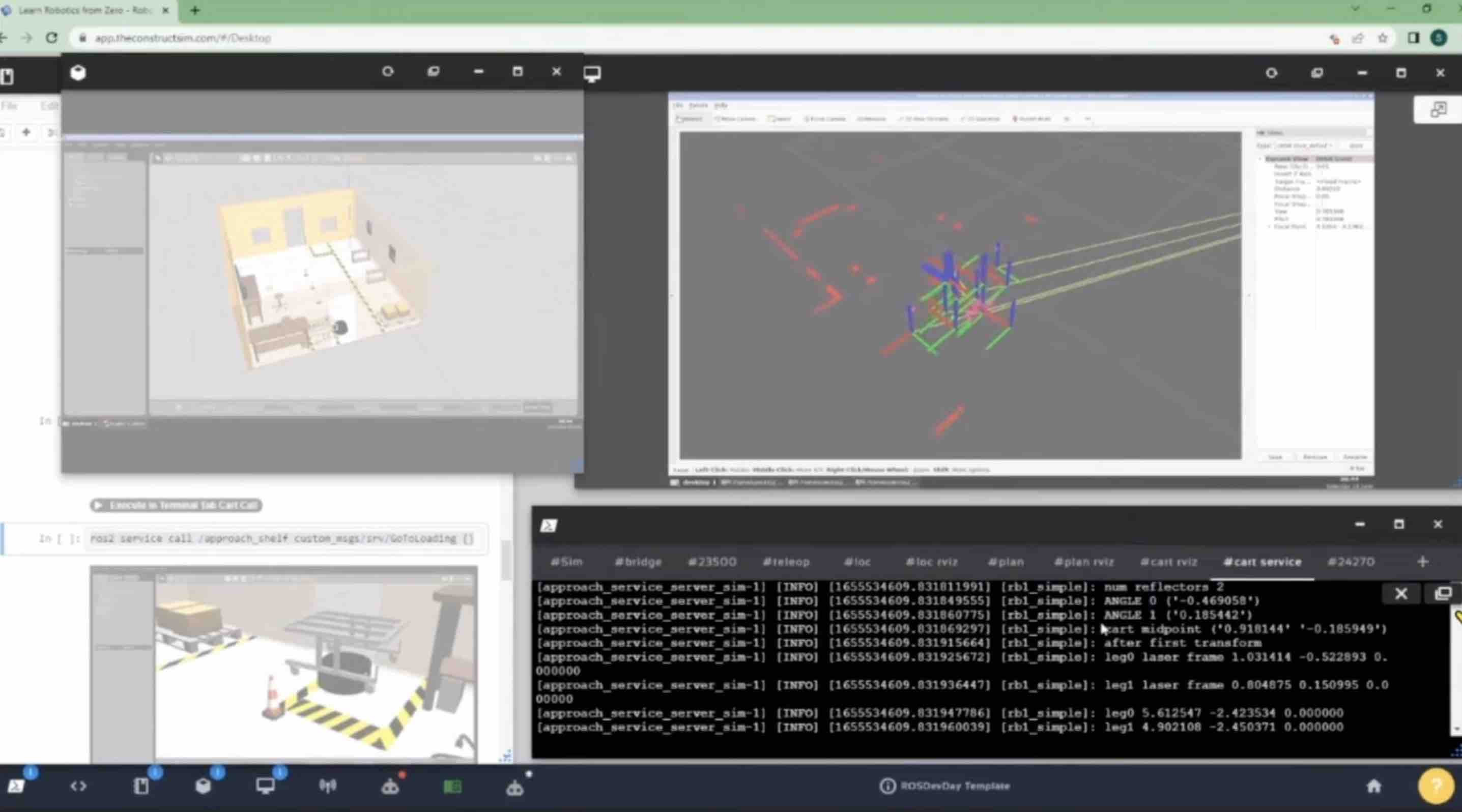Viewport: 1462px width, 812px height.
Task: Expand the Focal Point row in Views panel
Action: point(1269,226)
